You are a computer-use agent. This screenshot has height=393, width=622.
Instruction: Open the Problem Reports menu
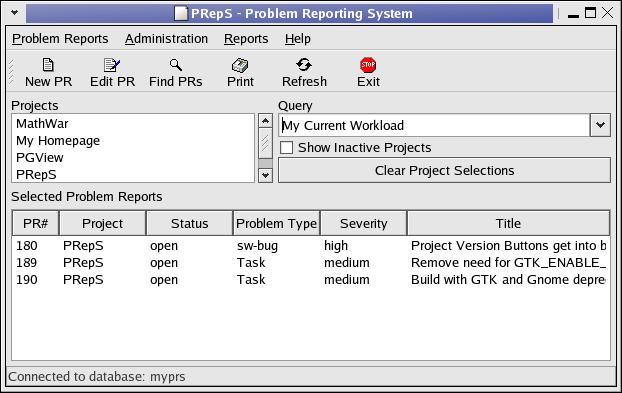point(60,39)
